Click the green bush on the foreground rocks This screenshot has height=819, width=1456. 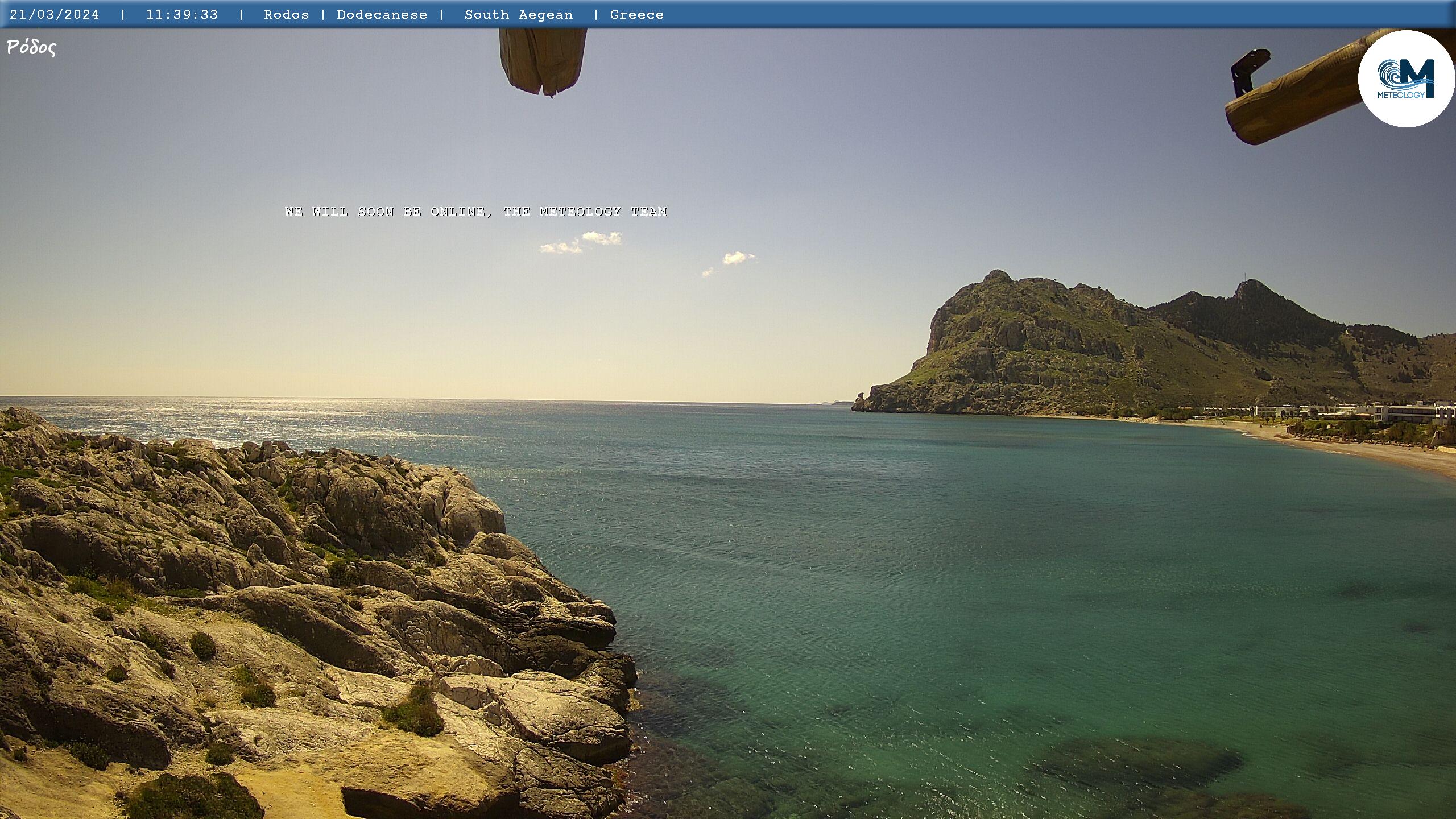coord(414,711)
